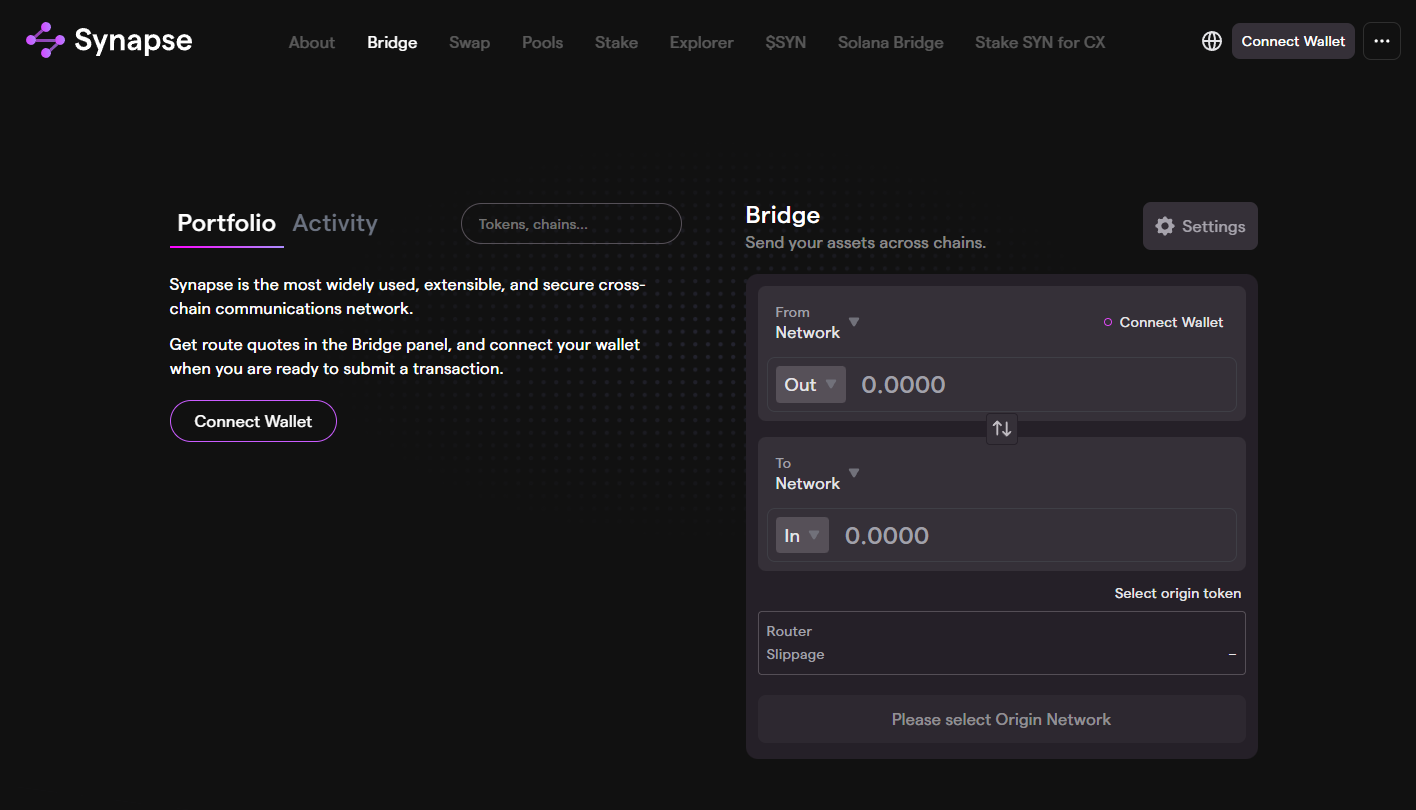Focus the Tokens, chains search field
The image size is (1416, 810).
pos(571,224)
